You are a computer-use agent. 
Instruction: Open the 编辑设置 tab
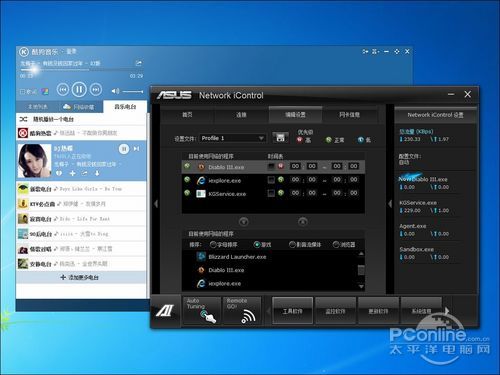coord(295,115)
